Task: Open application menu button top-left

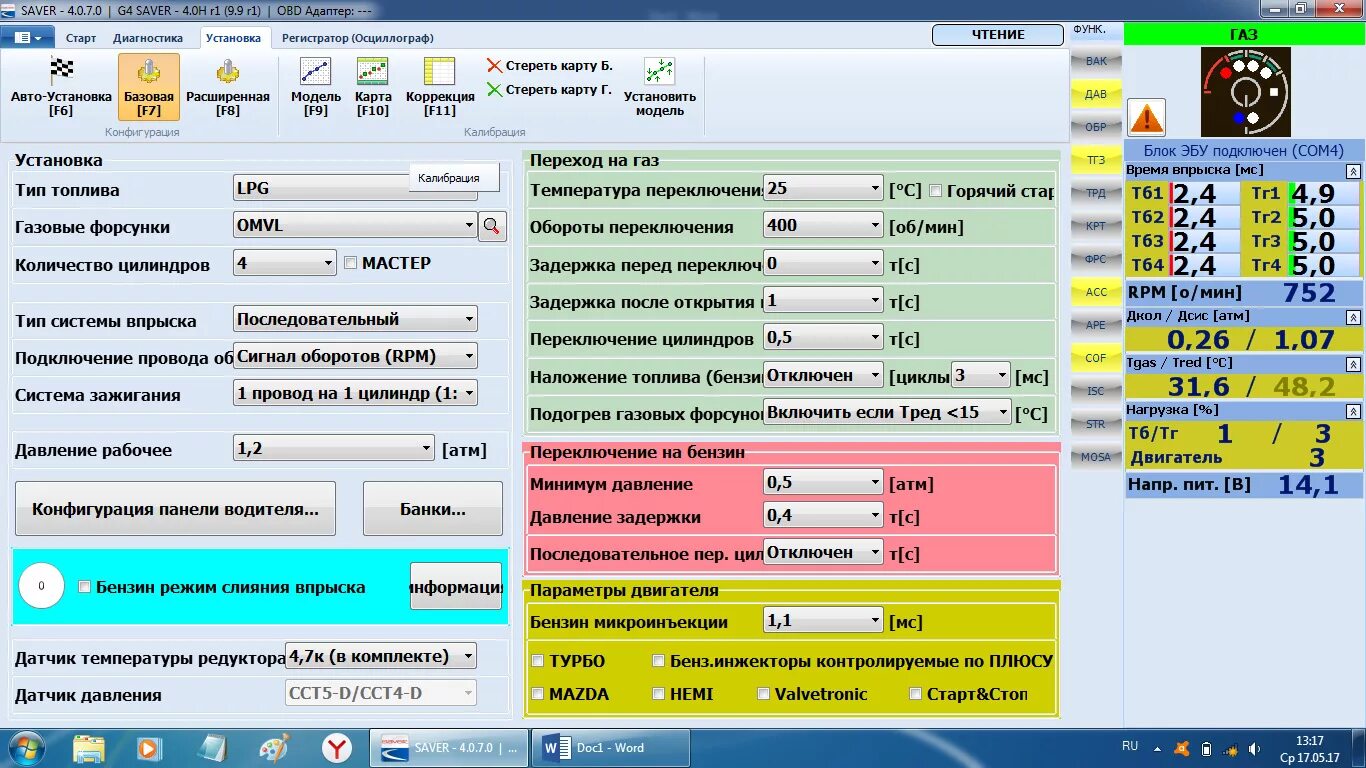Action: click(x=28, y=37)
